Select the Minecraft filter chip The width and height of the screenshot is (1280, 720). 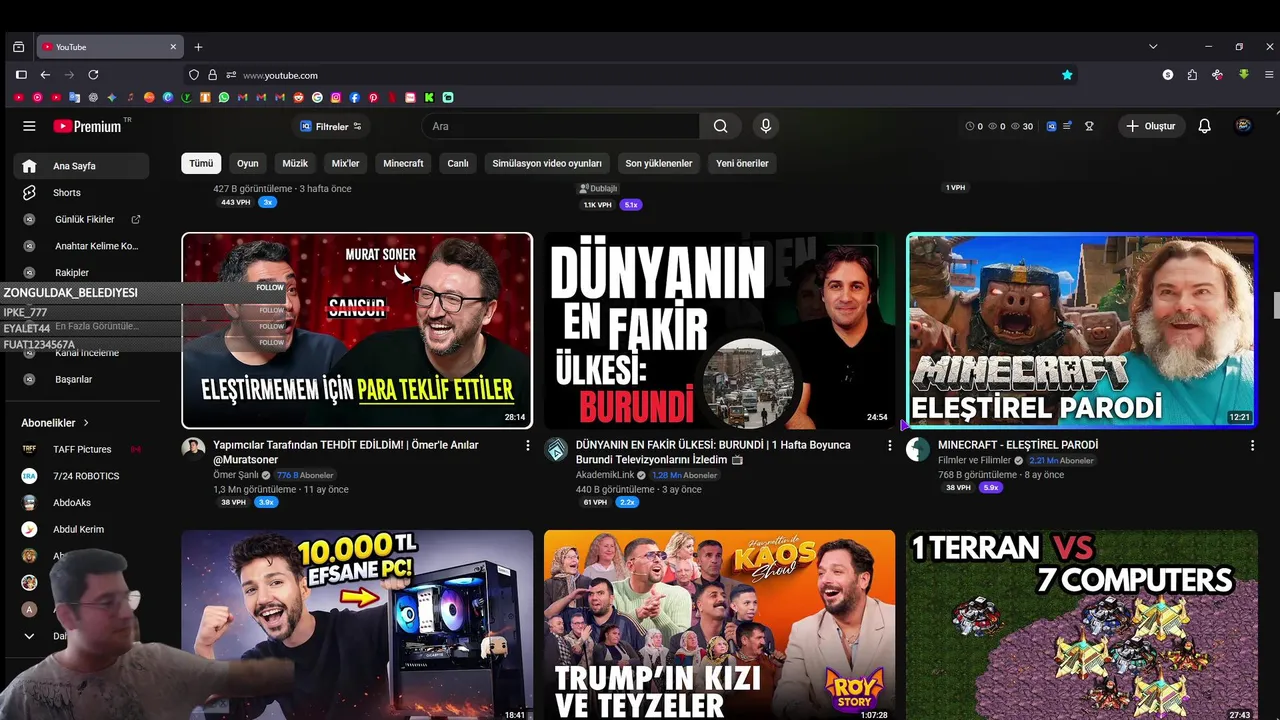click(403, 163)
